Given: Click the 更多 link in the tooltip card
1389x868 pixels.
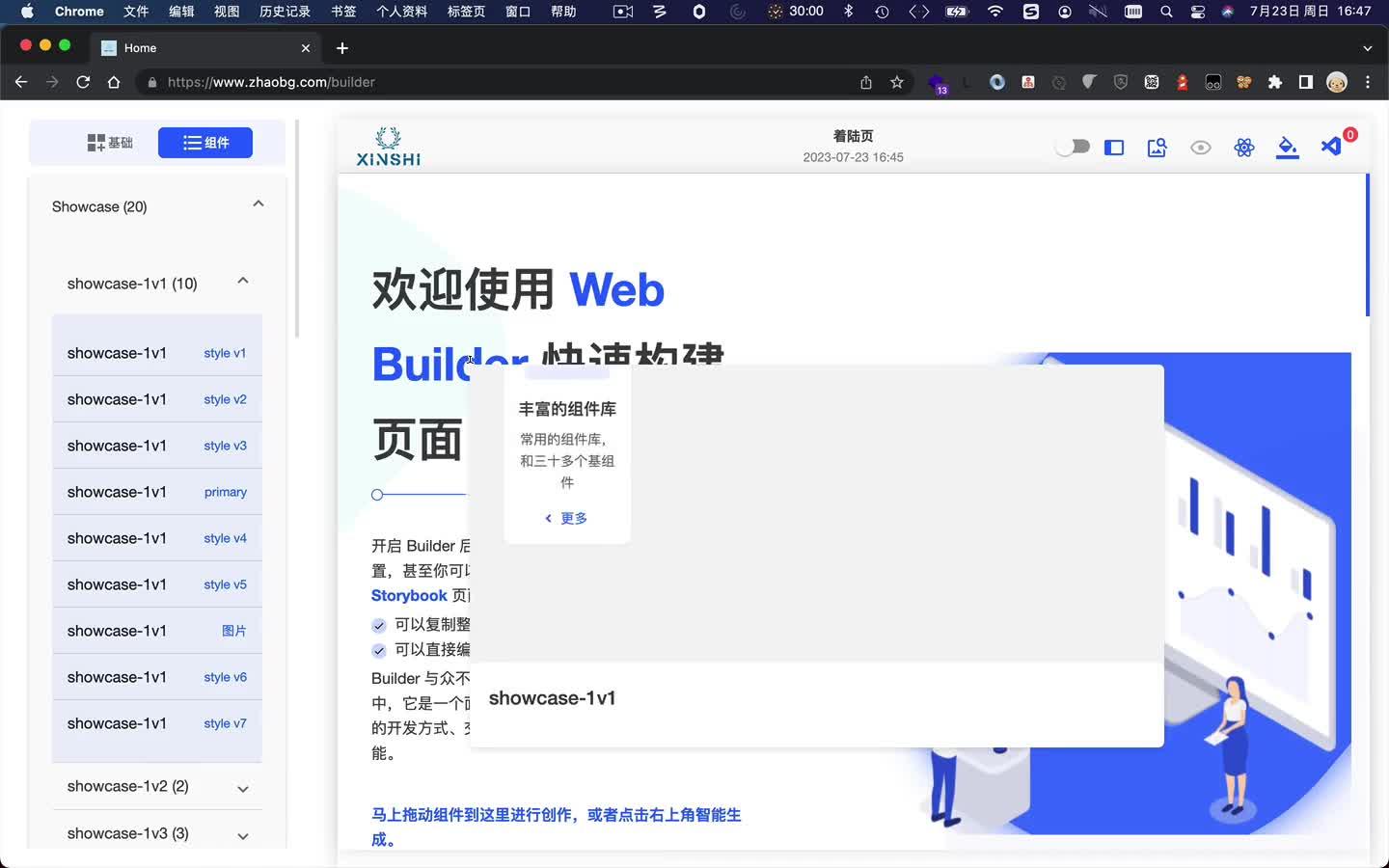Looking at the screenshot, I should point(566,518).
